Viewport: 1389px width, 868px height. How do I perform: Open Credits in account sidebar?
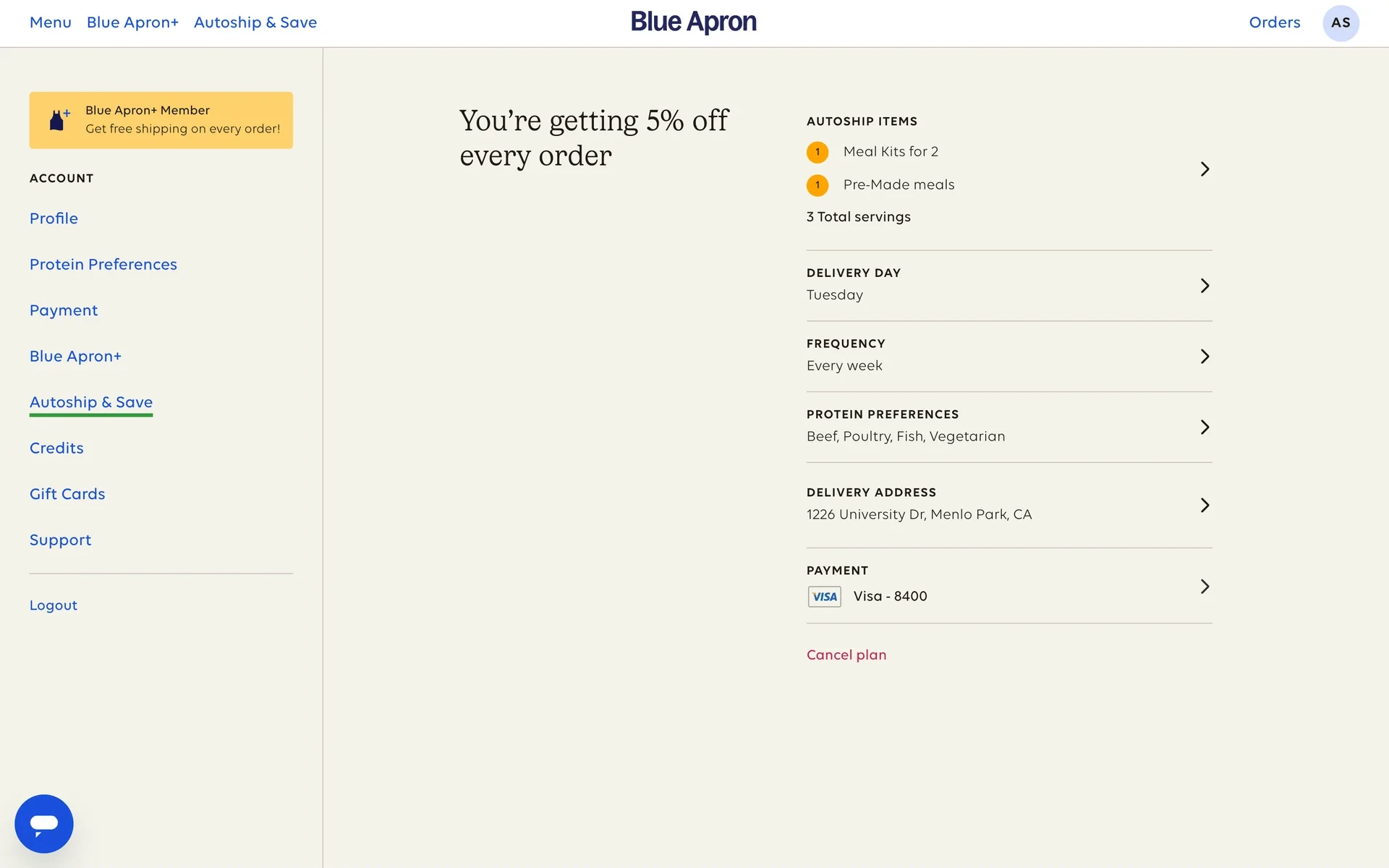(x=56, y=448)
